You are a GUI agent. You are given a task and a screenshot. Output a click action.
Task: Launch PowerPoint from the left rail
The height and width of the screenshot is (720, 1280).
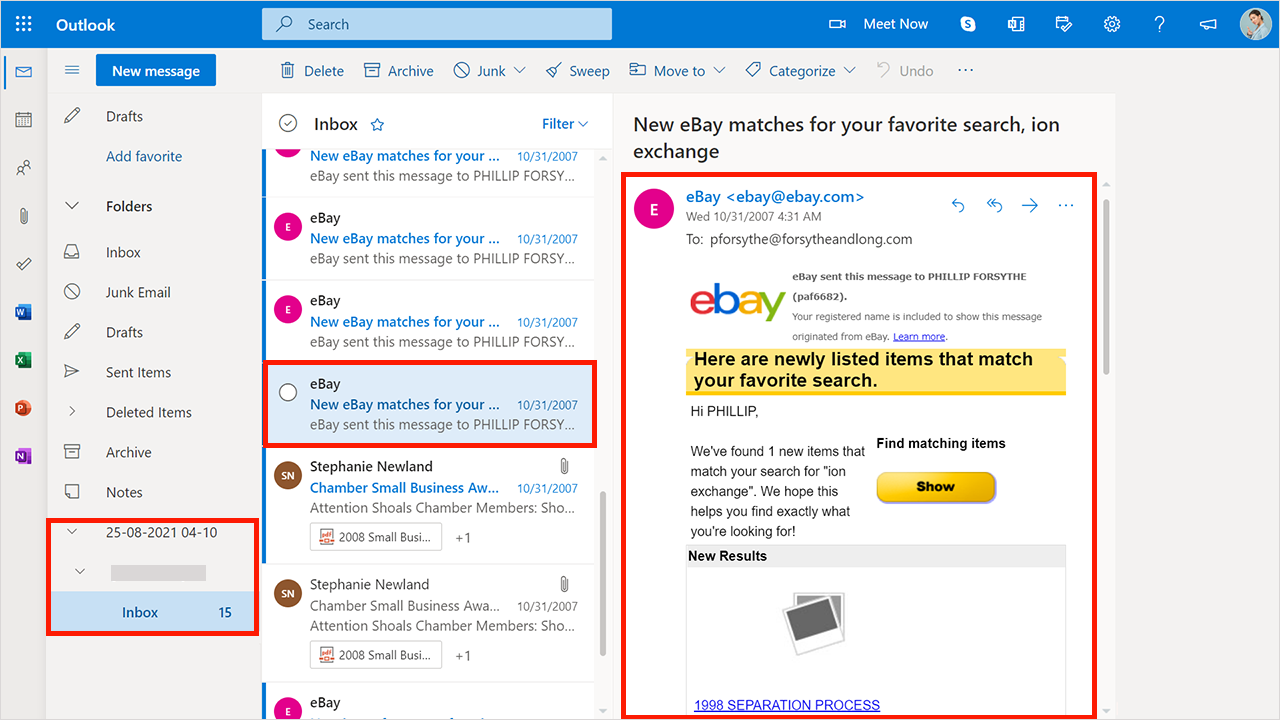24,408
